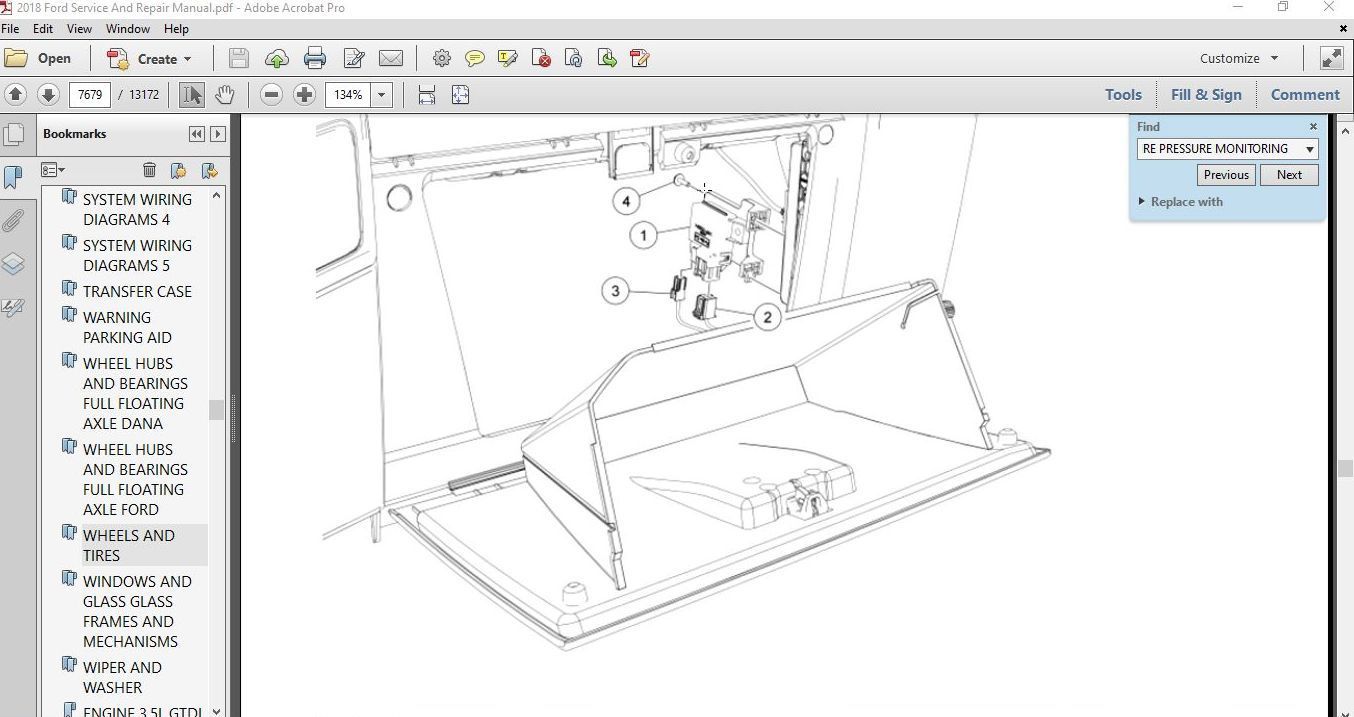Screen dimensions: 1354x717
Task: Toggle the Bookmarks navigation panel button
Action: (x=13, y=177)
